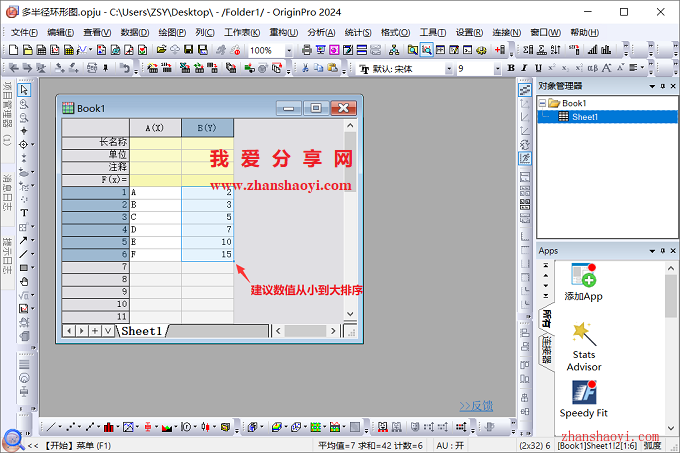Open the 统计(S) menu
The image size is (680, 453).
pyautogui.click(x=358, y=33)
